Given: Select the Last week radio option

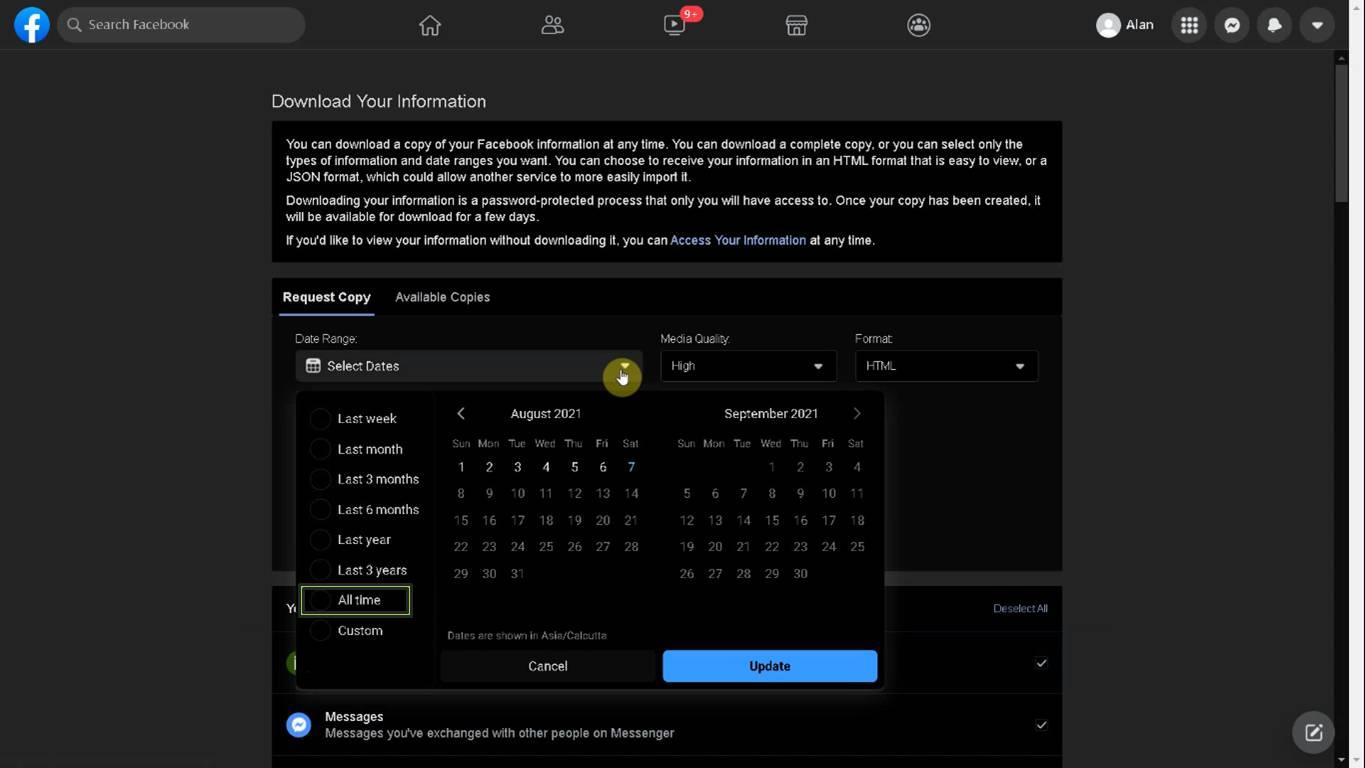Looking at the screenshot, I should pyautogui.click(x=320, y=419).
